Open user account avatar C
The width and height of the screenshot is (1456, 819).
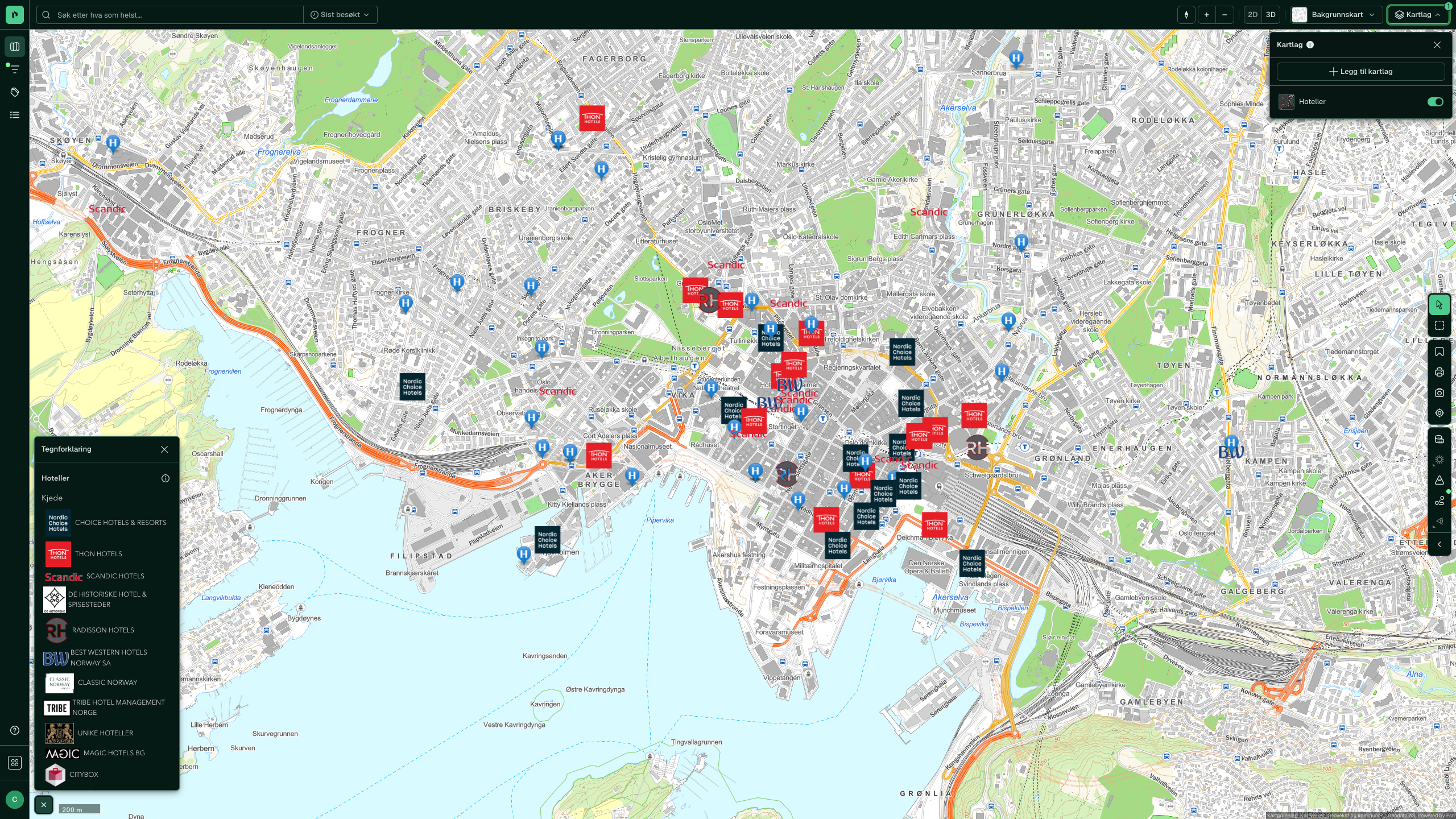15,799
